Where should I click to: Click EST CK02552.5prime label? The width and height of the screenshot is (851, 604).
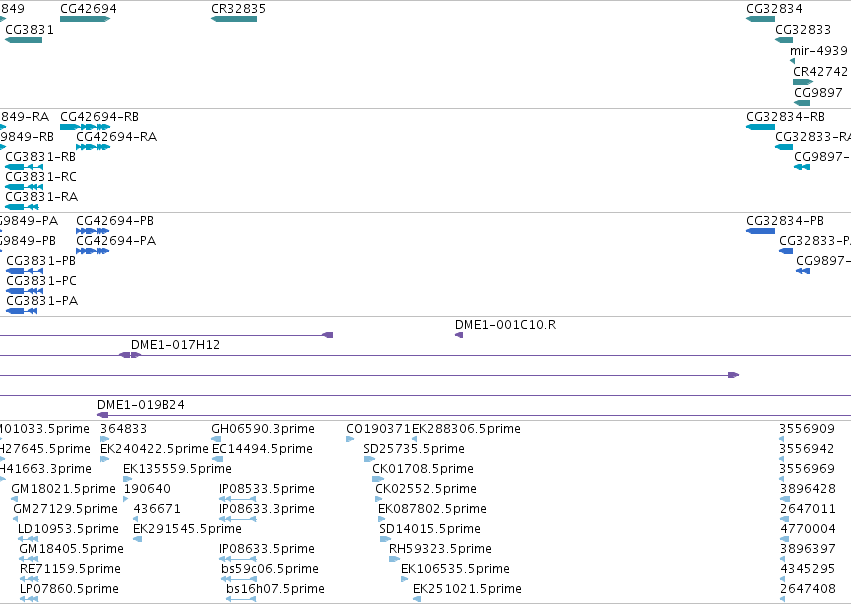tap(426, 489)
